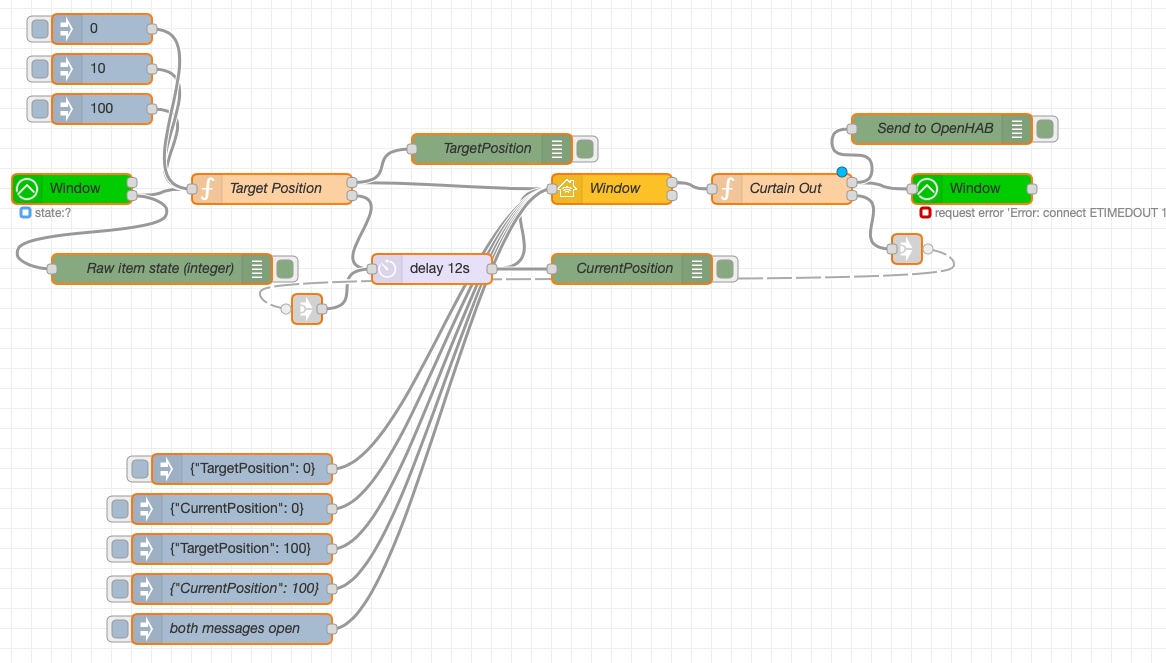Click openHAB icon on right green Window node
The height and width of the screenshot is (663, 1166).
[927, 189]
